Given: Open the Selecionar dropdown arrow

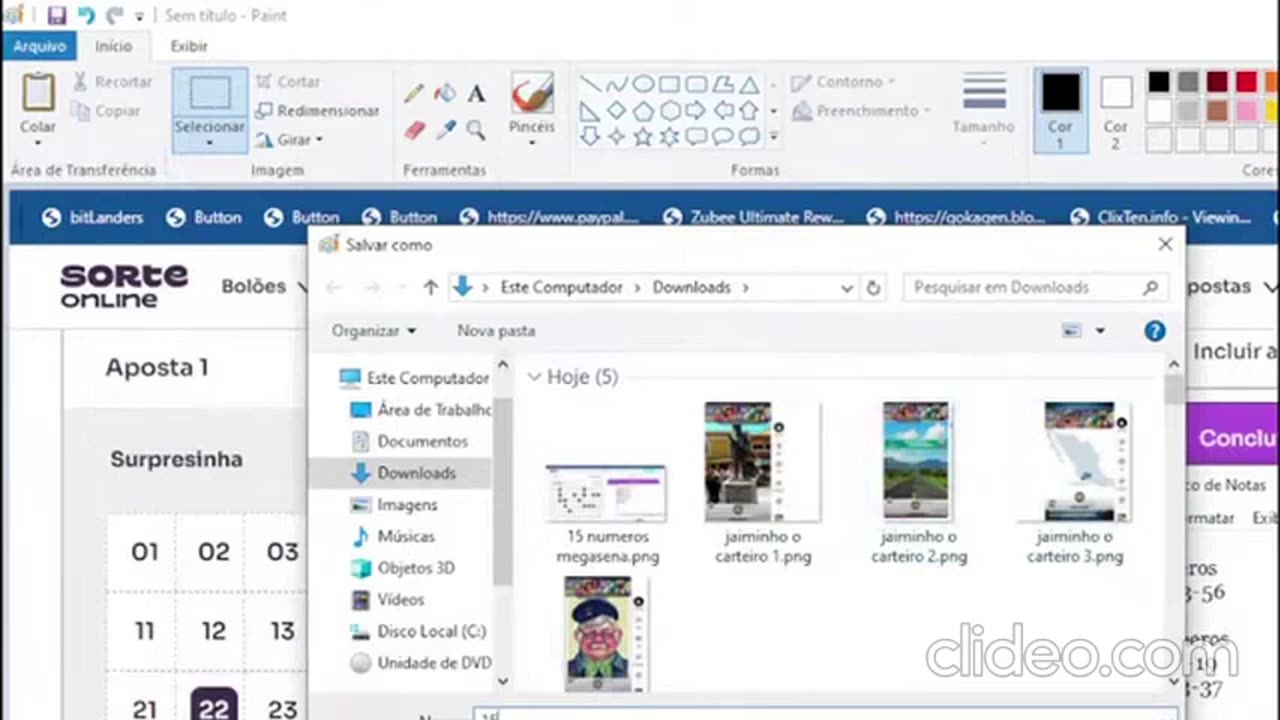Looking at the screenshot, I should pos(210,143).
